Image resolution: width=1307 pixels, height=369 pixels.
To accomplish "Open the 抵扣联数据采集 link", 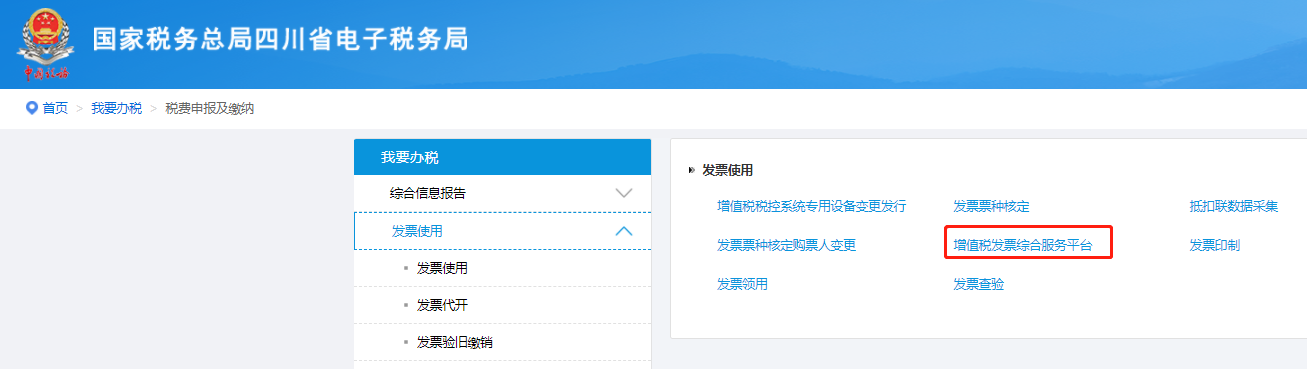I will tap(1233, 206).
